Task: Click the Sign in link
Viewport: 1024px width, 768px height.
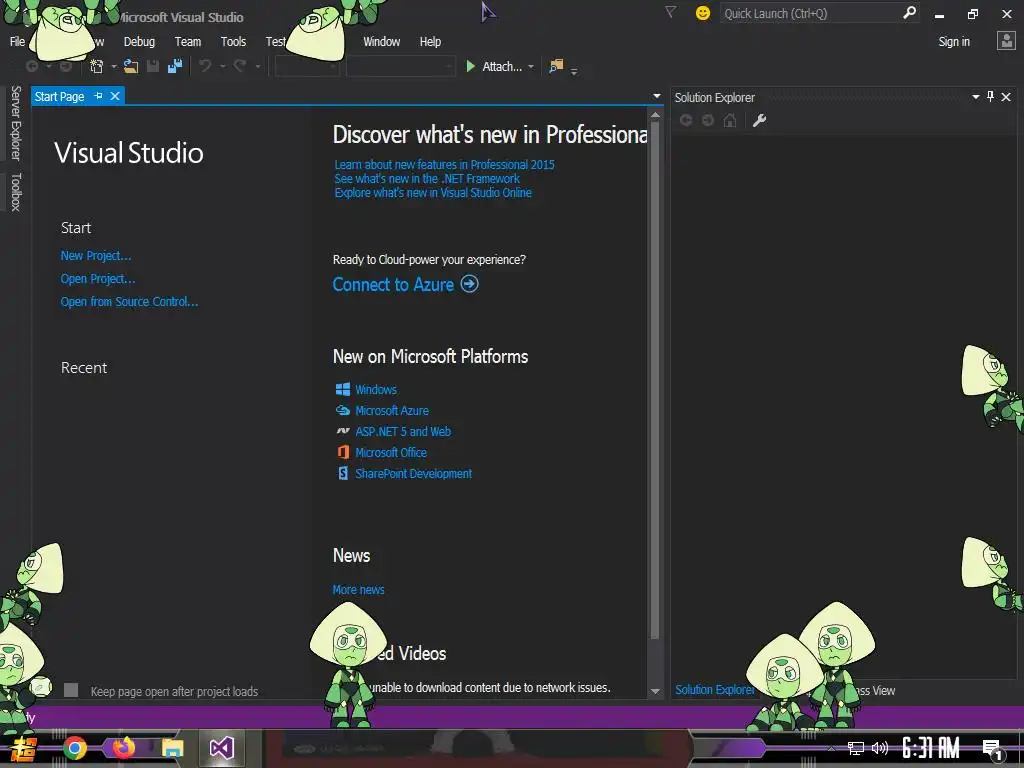Action: point(954,41)
